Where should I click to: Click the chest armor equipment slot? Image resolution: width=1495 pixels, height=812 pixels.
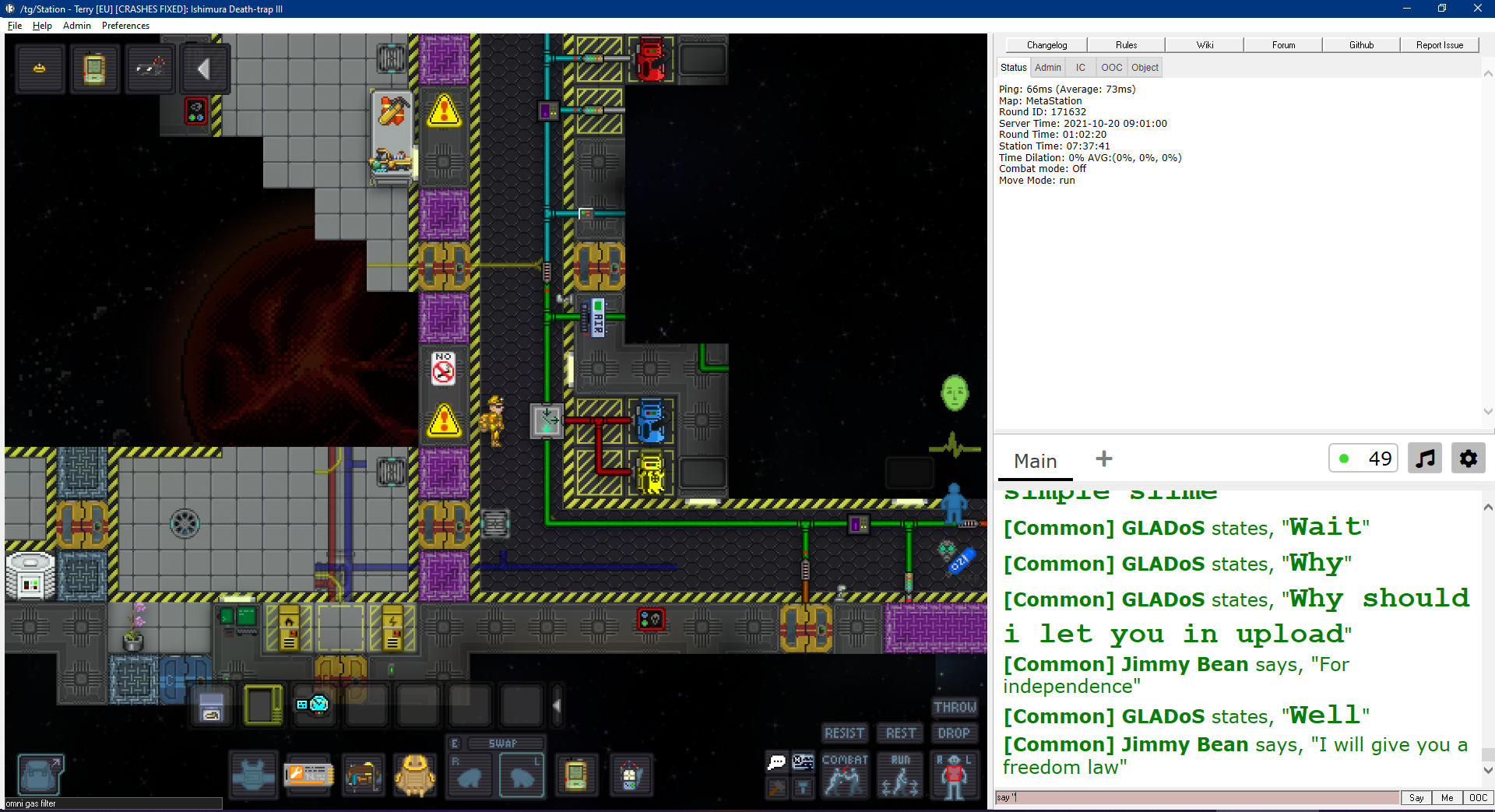pyautogui.click(x=253, y=775)
